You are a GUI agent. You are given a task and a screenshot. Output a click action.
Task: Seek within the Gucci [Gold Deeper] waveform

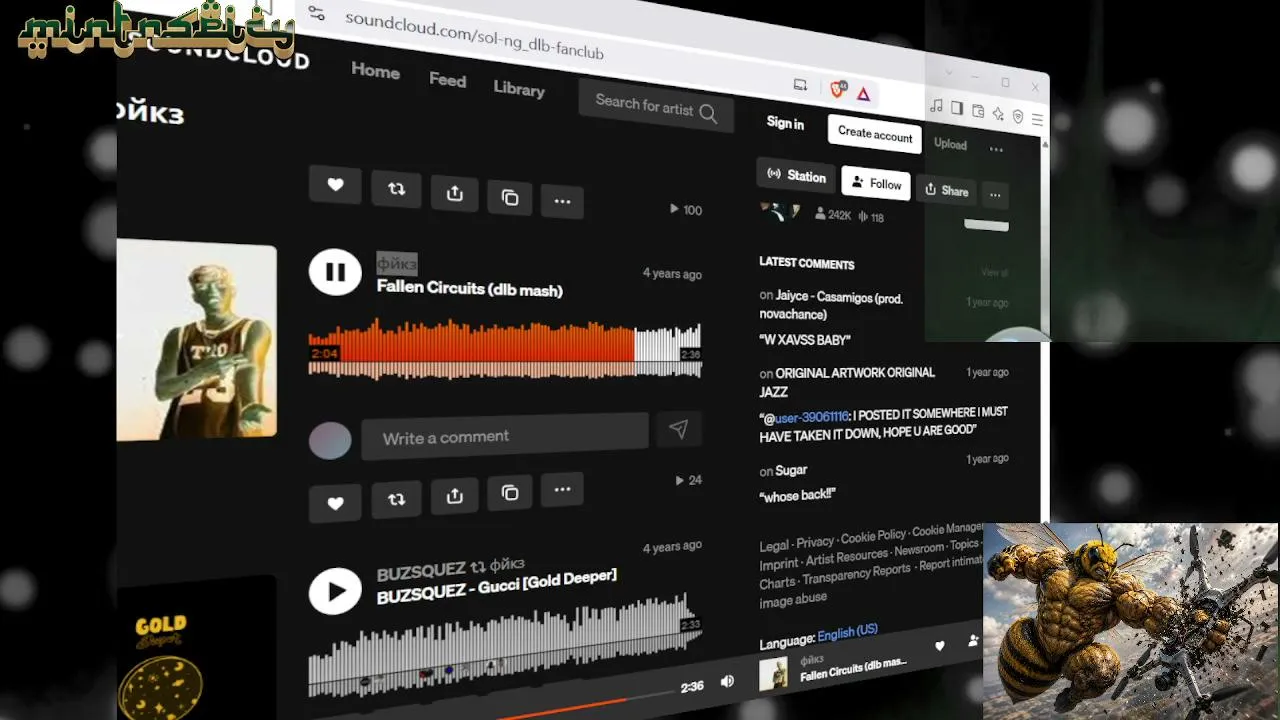[504, 646]
